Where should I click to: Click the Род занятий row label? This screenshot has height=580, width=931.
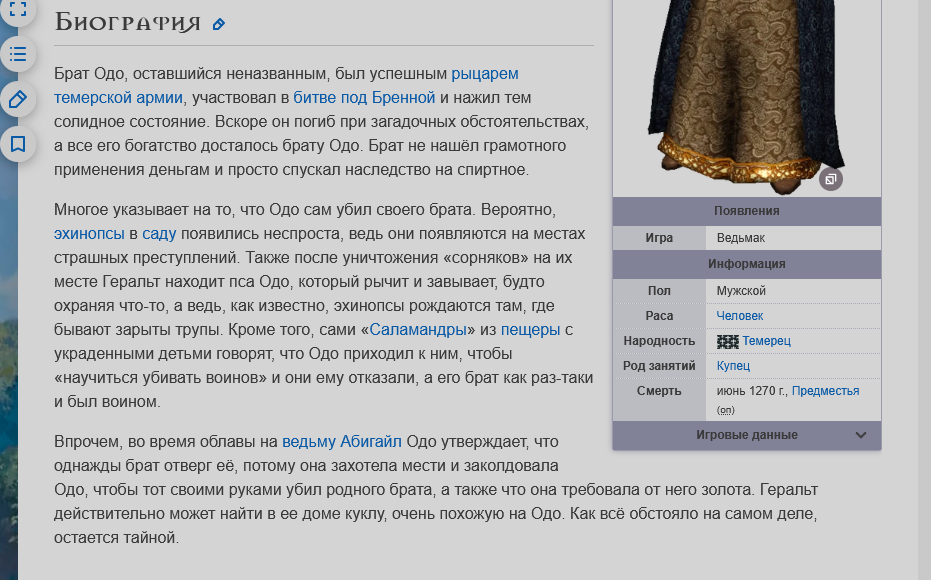659,366
